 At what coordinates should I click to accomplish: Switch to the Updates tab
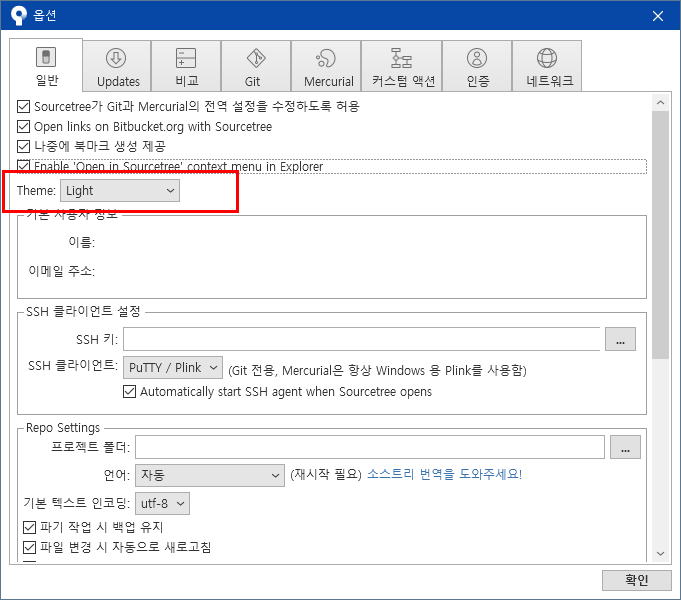pyautogui.click(x=117, y=66)
